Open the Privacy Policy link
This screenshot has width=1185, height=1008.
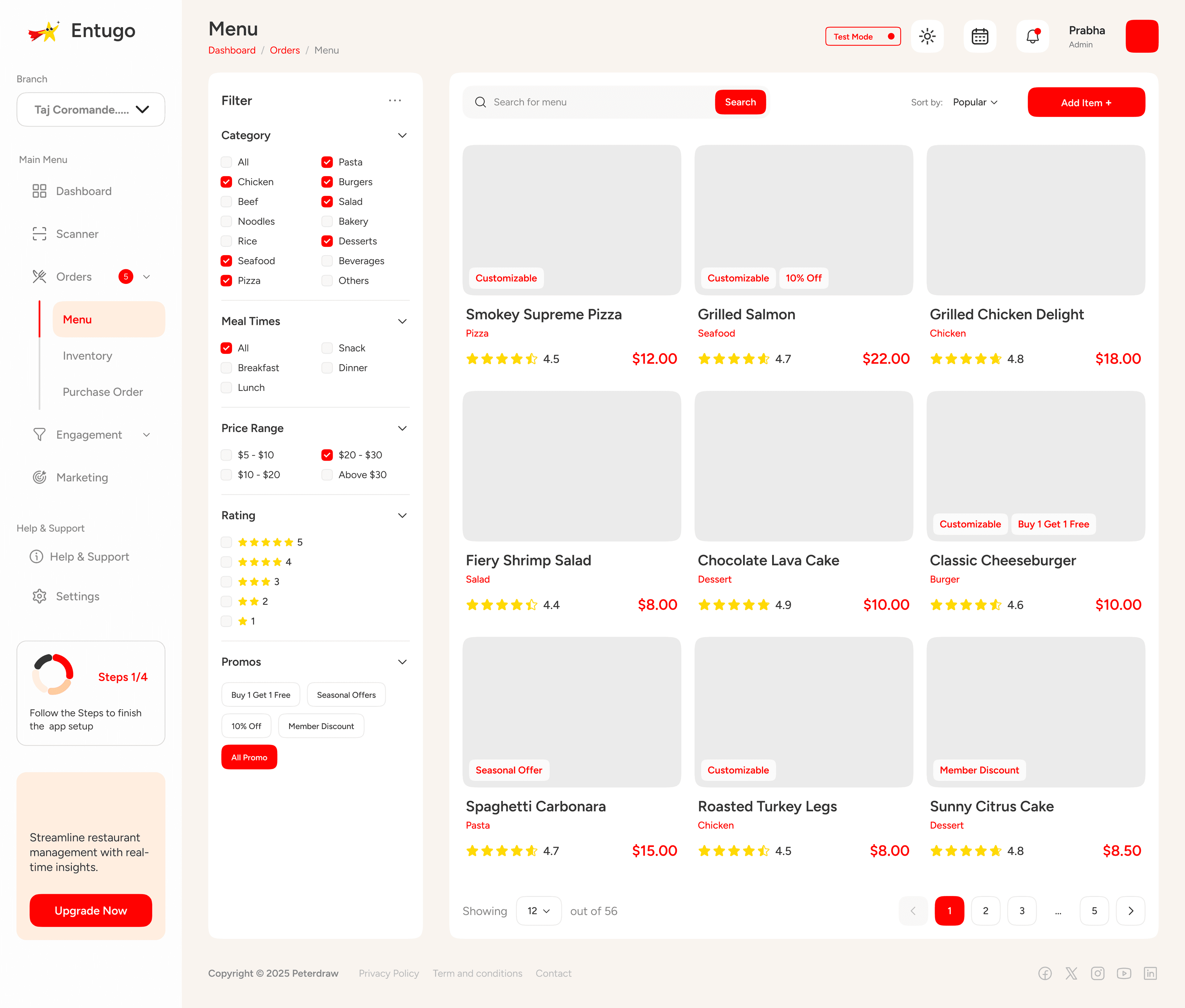pyautogui.click(x=389, y=973)
